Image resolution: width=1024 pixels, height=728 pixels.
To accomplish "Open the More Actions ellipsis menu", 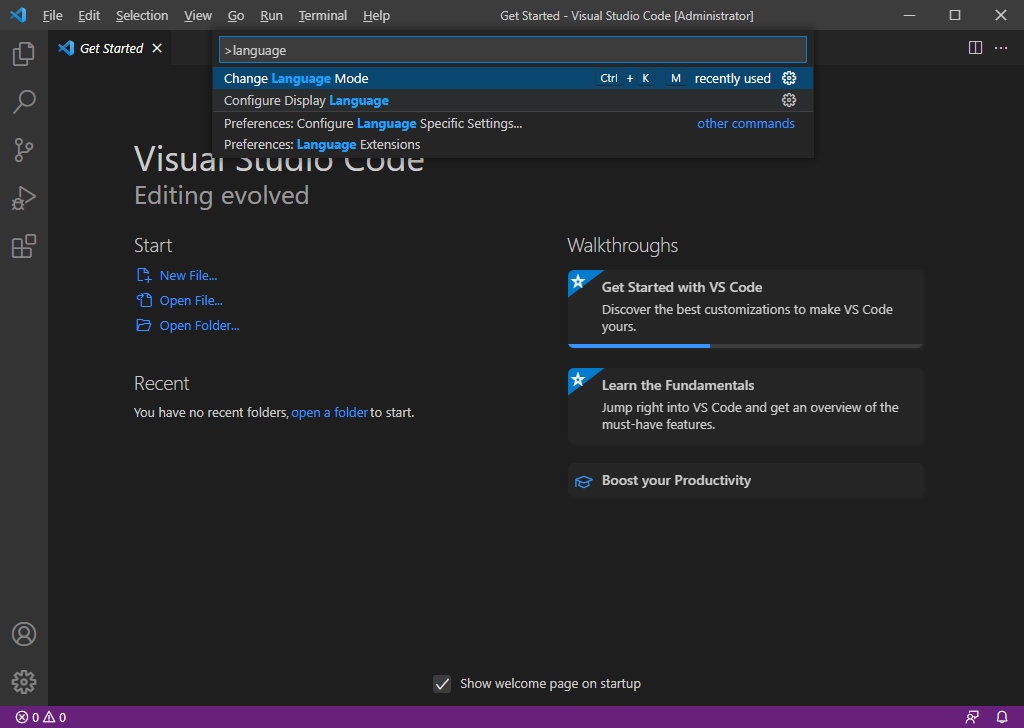I will [x=1000, y=48].
